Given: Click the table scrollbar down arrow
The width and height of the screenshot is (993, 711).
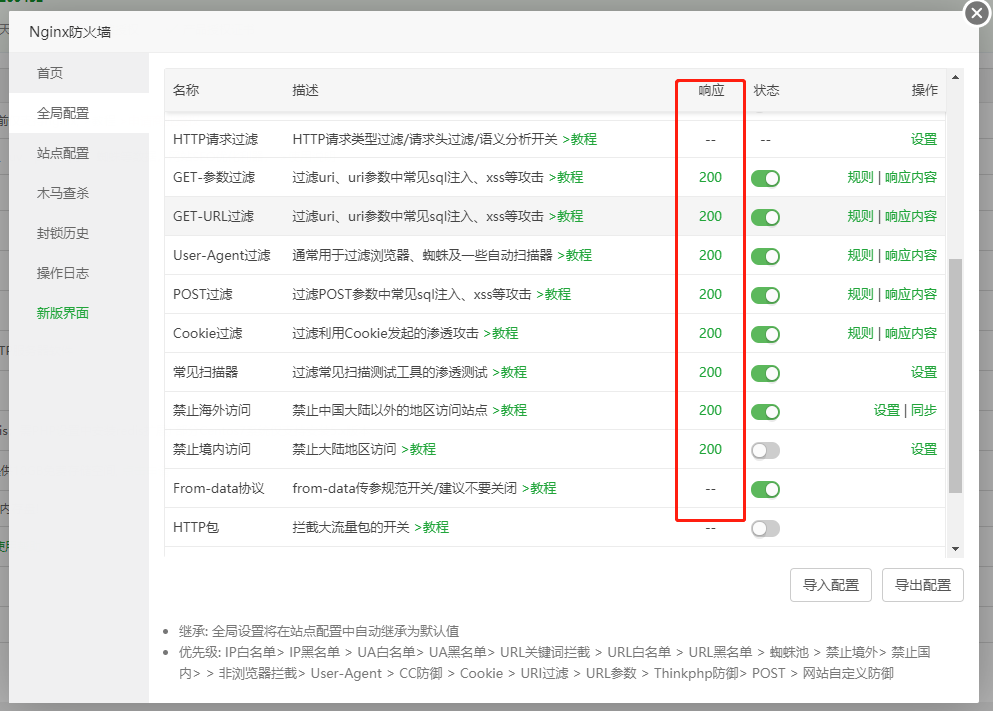Looking at the screenshot, I should [956, 549].
